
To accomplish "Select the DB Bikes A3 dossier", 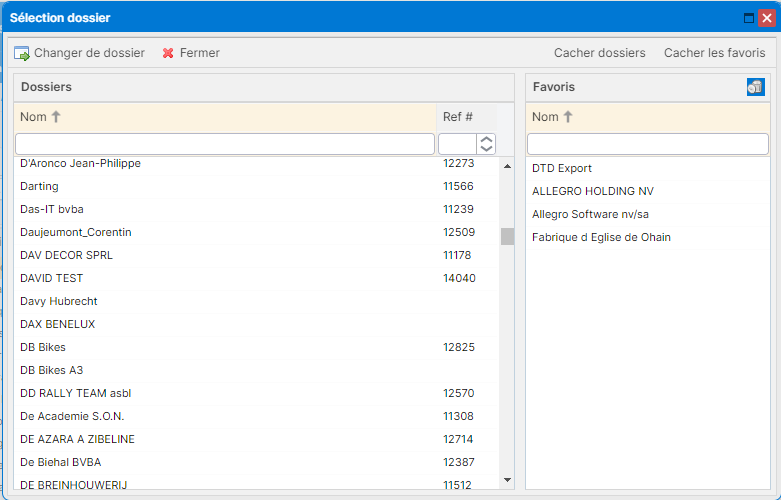I will coord(256,371).
